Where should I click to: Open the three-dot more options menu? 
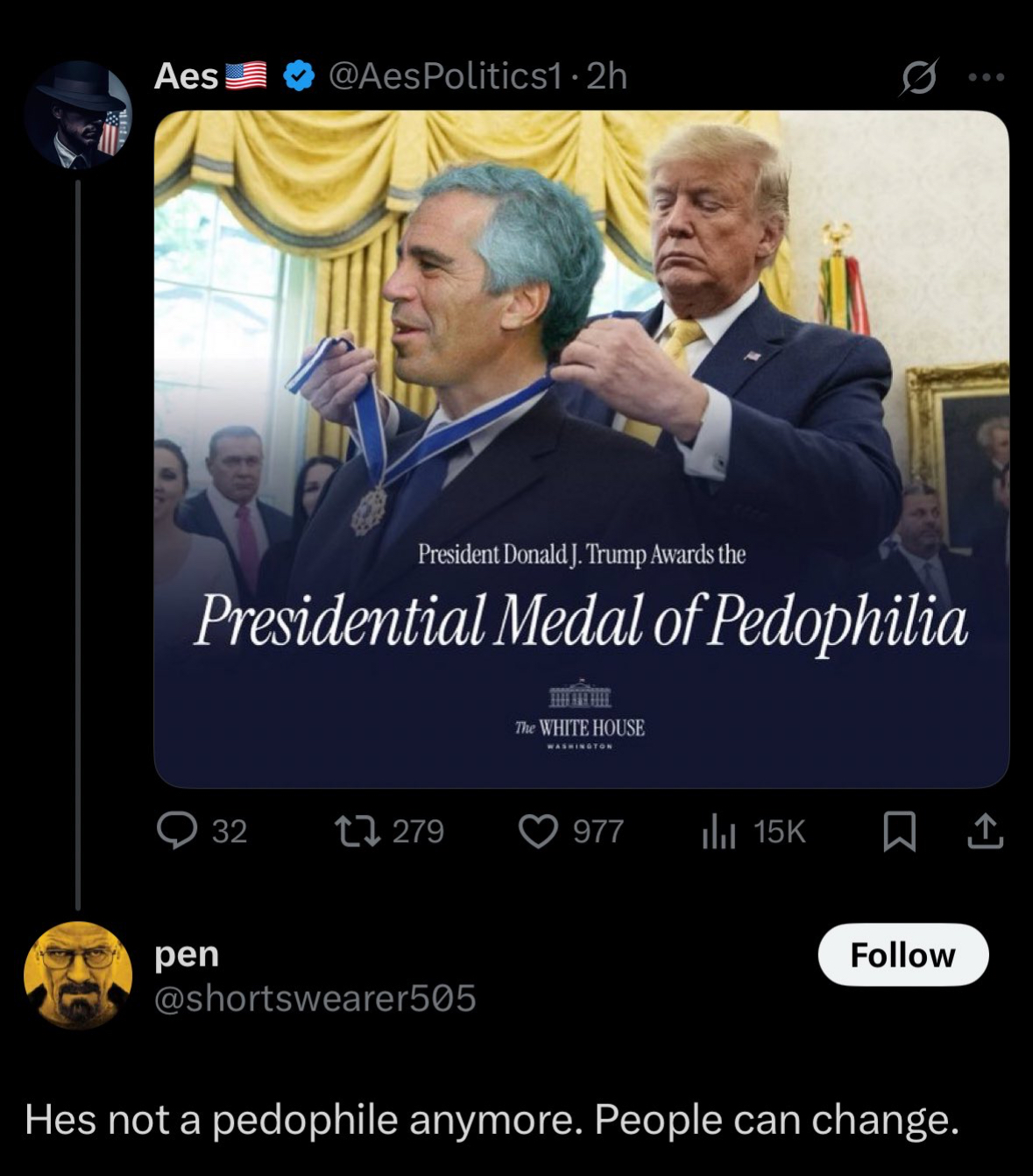(x=987, y=77)
